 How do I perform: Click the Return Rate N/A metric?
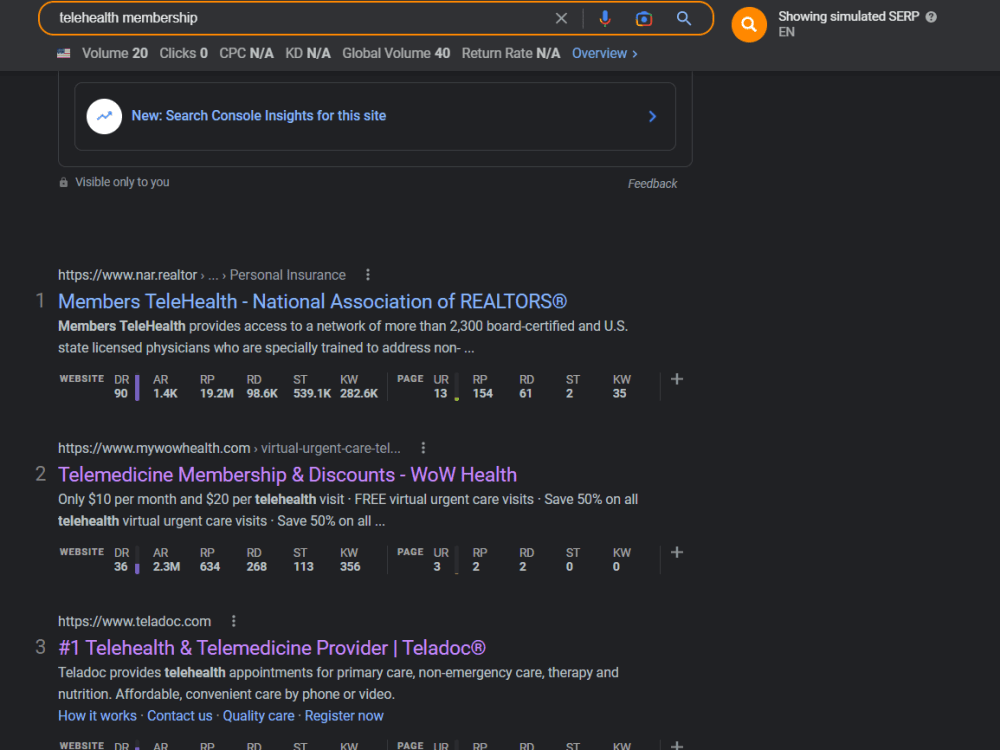[511, 54]
